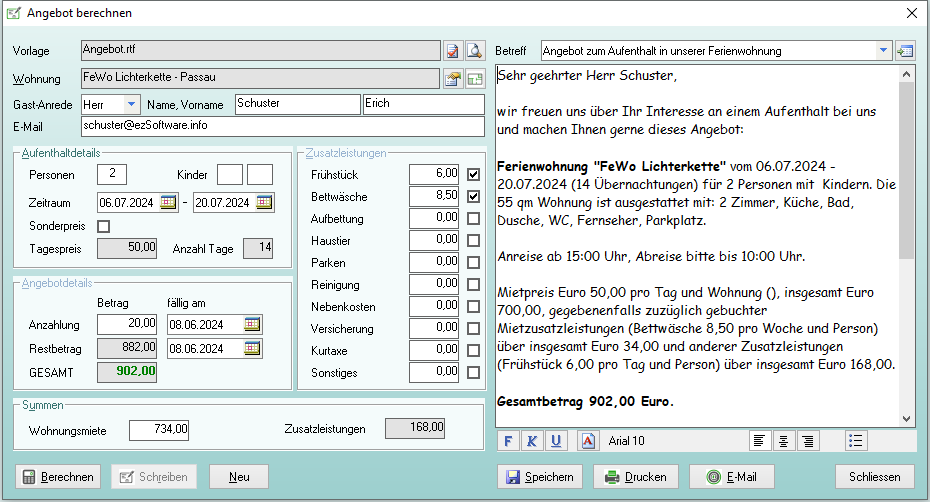Open the Gast-Anrede dropdown

(x=132, y=104)
